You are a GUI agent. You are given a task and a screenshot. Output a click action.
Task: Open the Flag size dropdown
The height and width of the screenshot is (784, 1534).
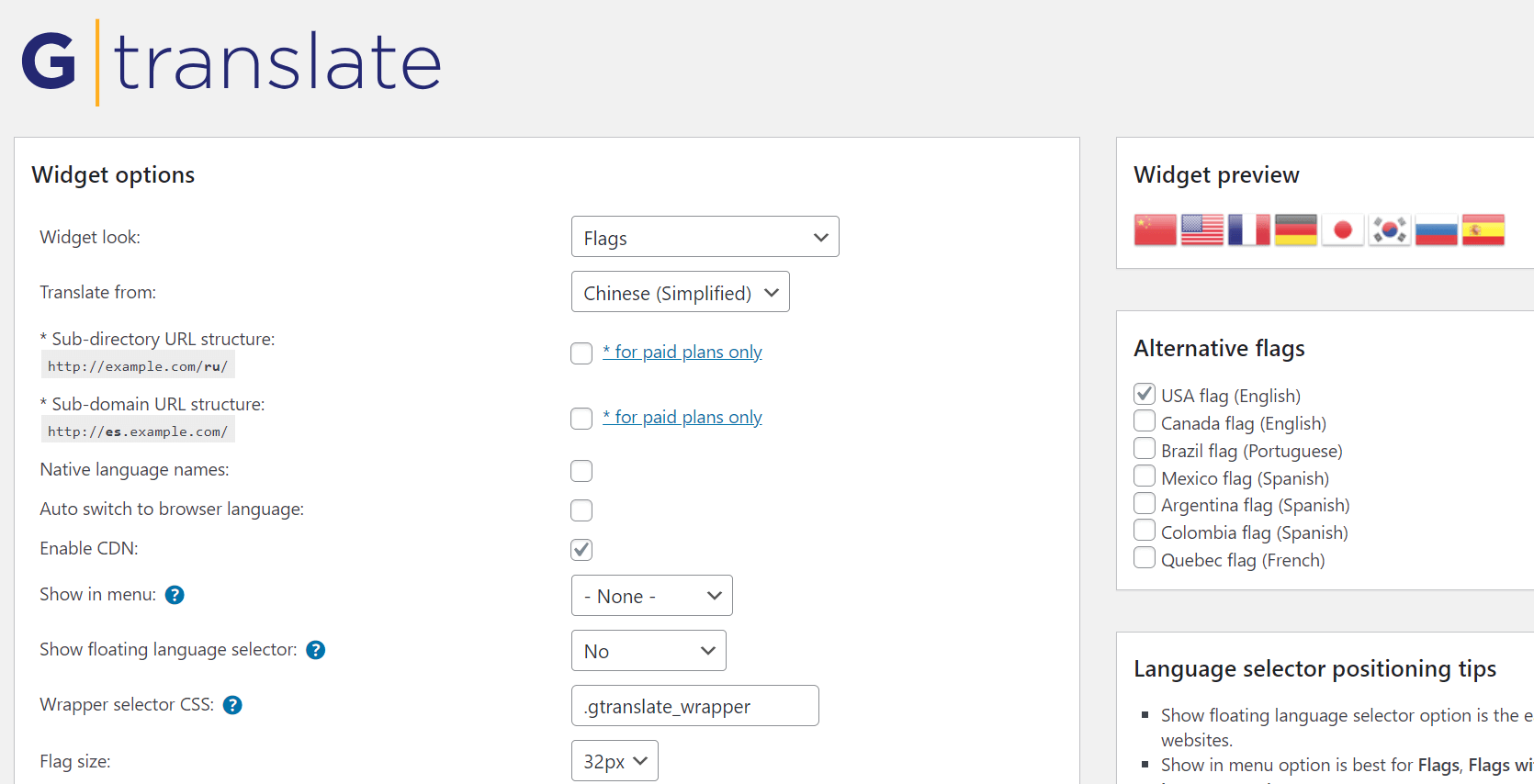[x=615, y=761]
